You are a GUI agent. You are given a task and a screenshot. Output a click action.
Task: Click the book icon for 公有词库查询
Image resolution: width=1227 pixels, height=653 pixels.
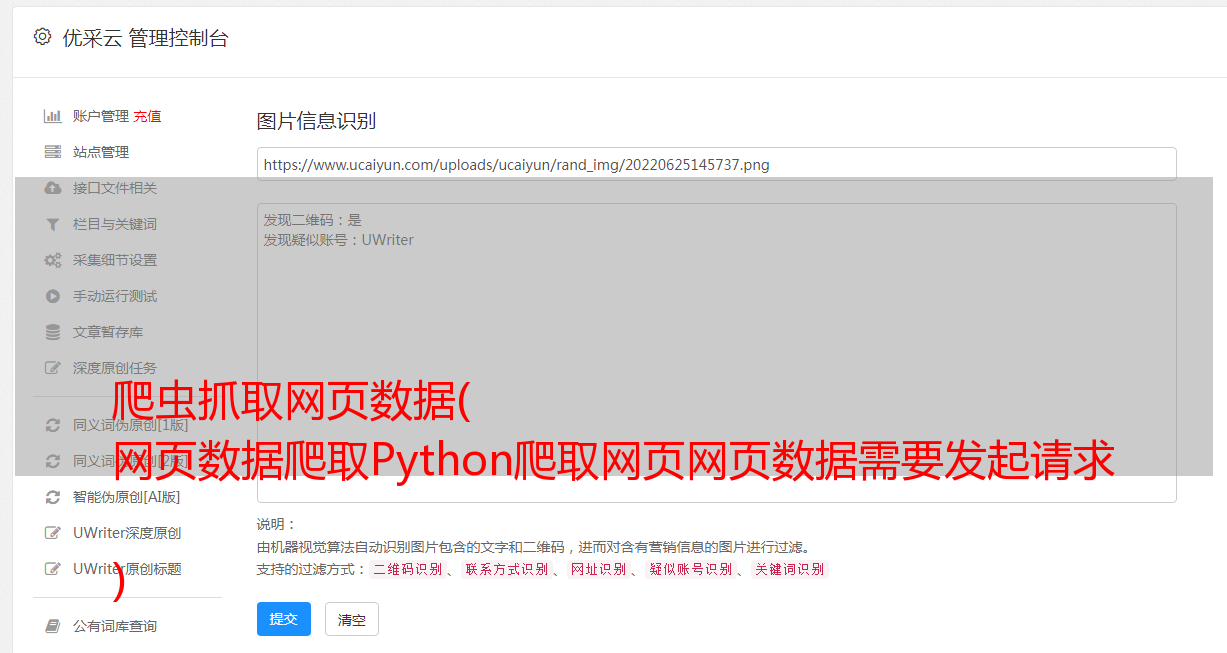(x=53, y=626)
